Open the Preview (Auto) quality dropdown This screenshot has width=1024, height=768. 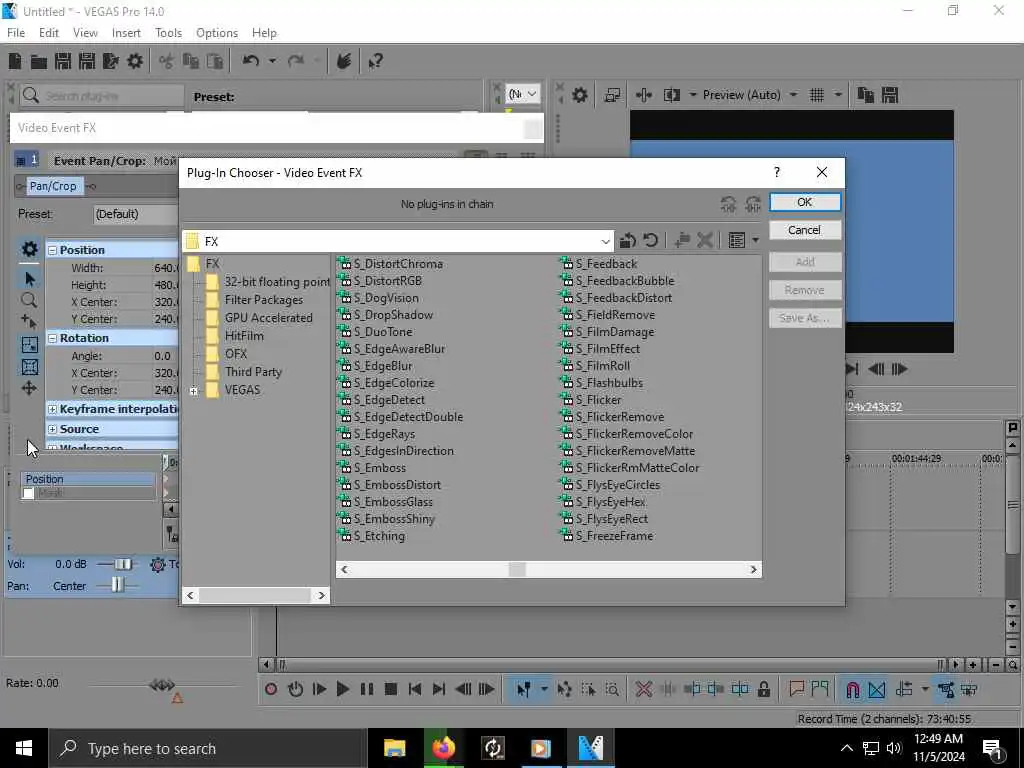(x=793, y=95)
